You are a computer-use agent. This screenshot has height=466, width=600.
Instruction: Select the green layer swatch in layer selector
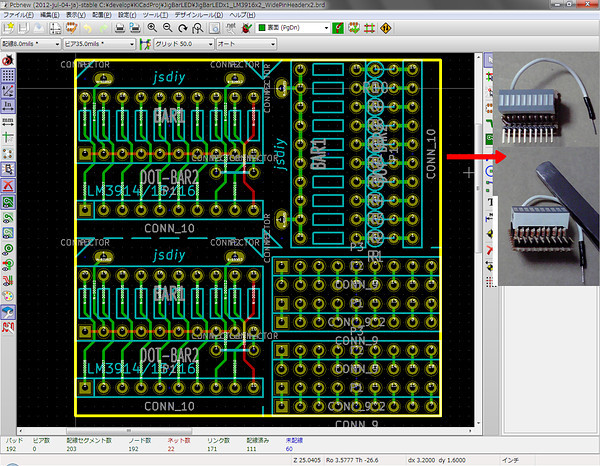pyautogui.click(x=263, y=28)
